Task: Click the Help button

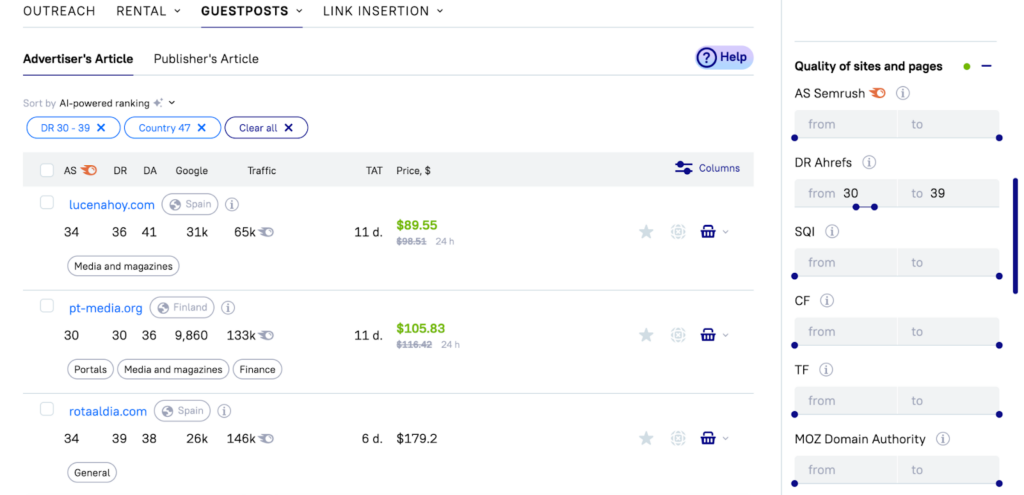Action: click(723, 58)
